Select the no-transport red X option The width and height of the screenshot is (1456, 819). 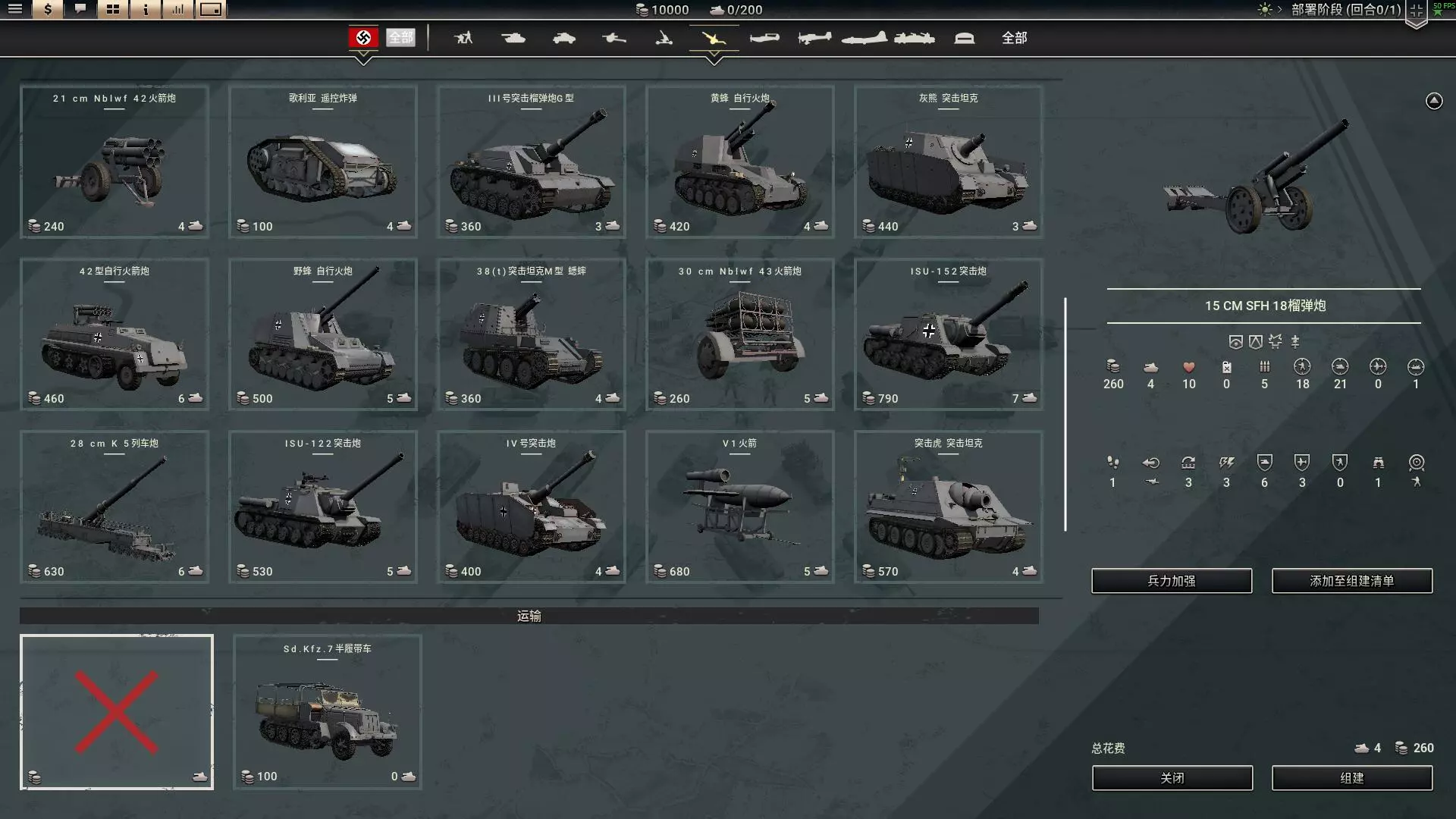click(117, 712)
